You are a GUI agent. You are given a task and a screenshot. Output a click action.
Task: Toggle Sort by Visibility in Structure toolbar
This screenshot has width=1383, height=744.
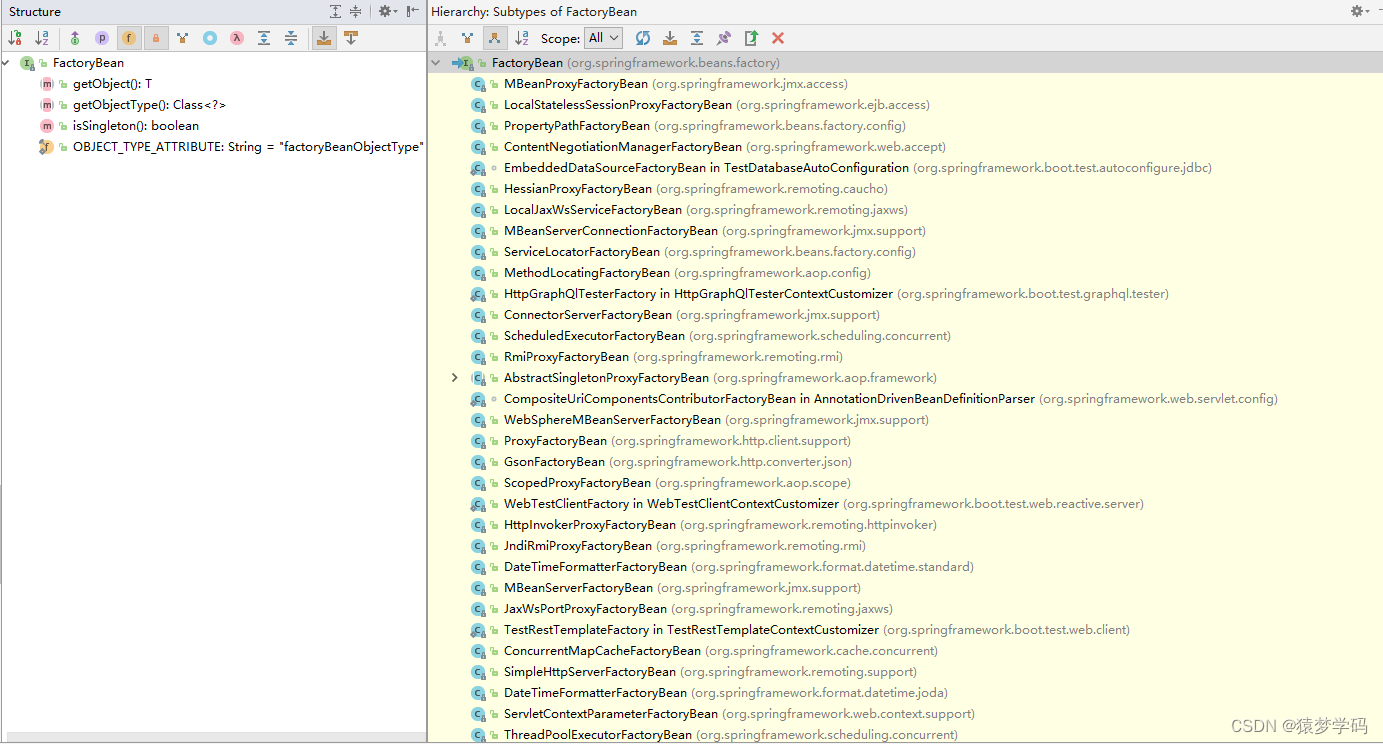(x=15, y=38)
